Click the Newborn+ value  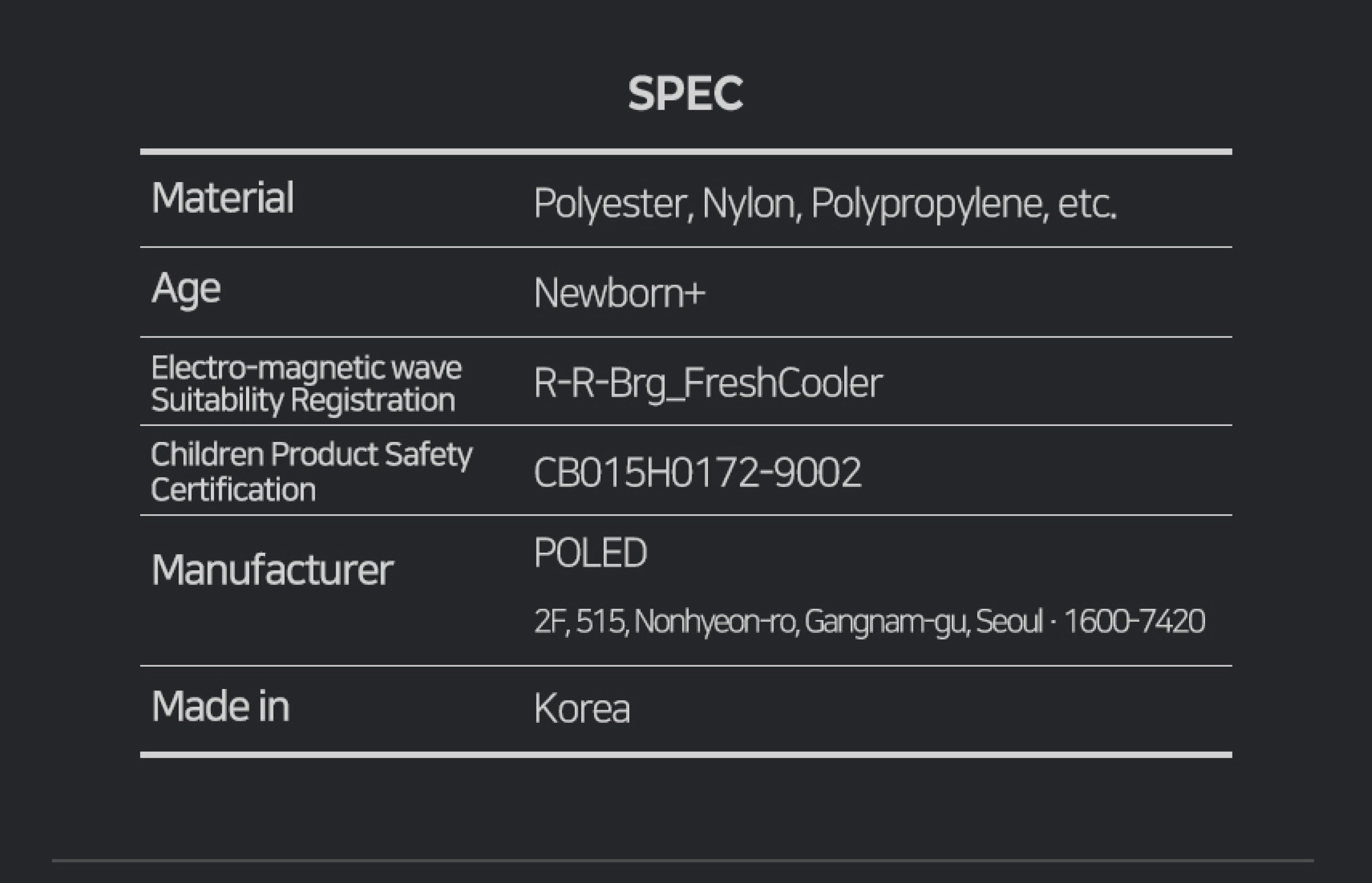click(620, 293)
